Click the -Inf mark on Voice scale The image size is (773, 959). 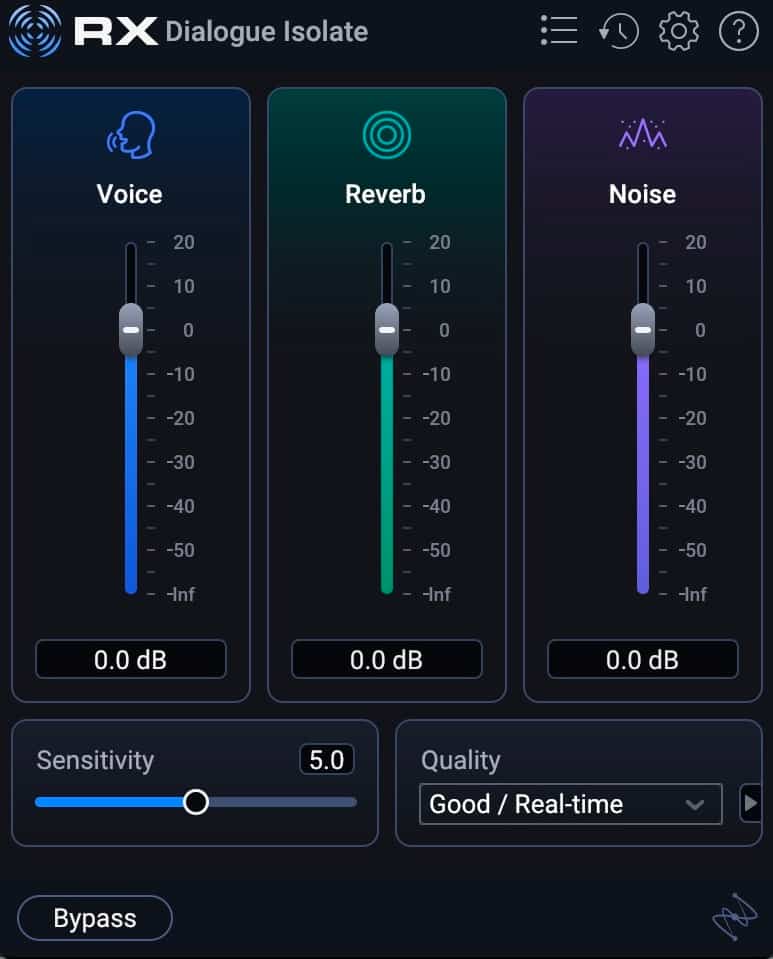click(181, 594)
